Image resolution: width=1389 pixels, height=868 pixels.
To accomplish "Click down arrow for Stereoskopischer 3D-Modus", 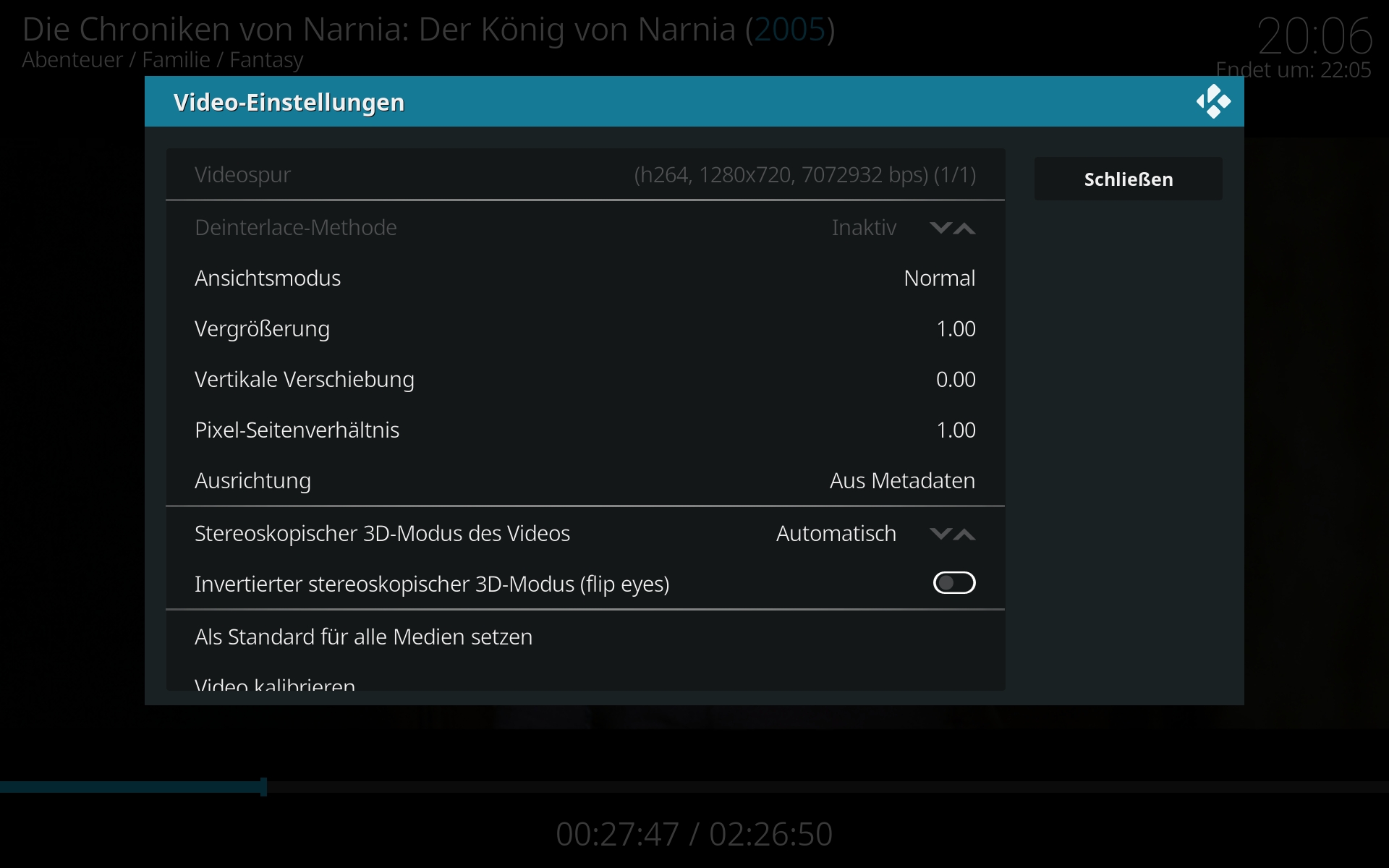I will click(x=940, y=534).
